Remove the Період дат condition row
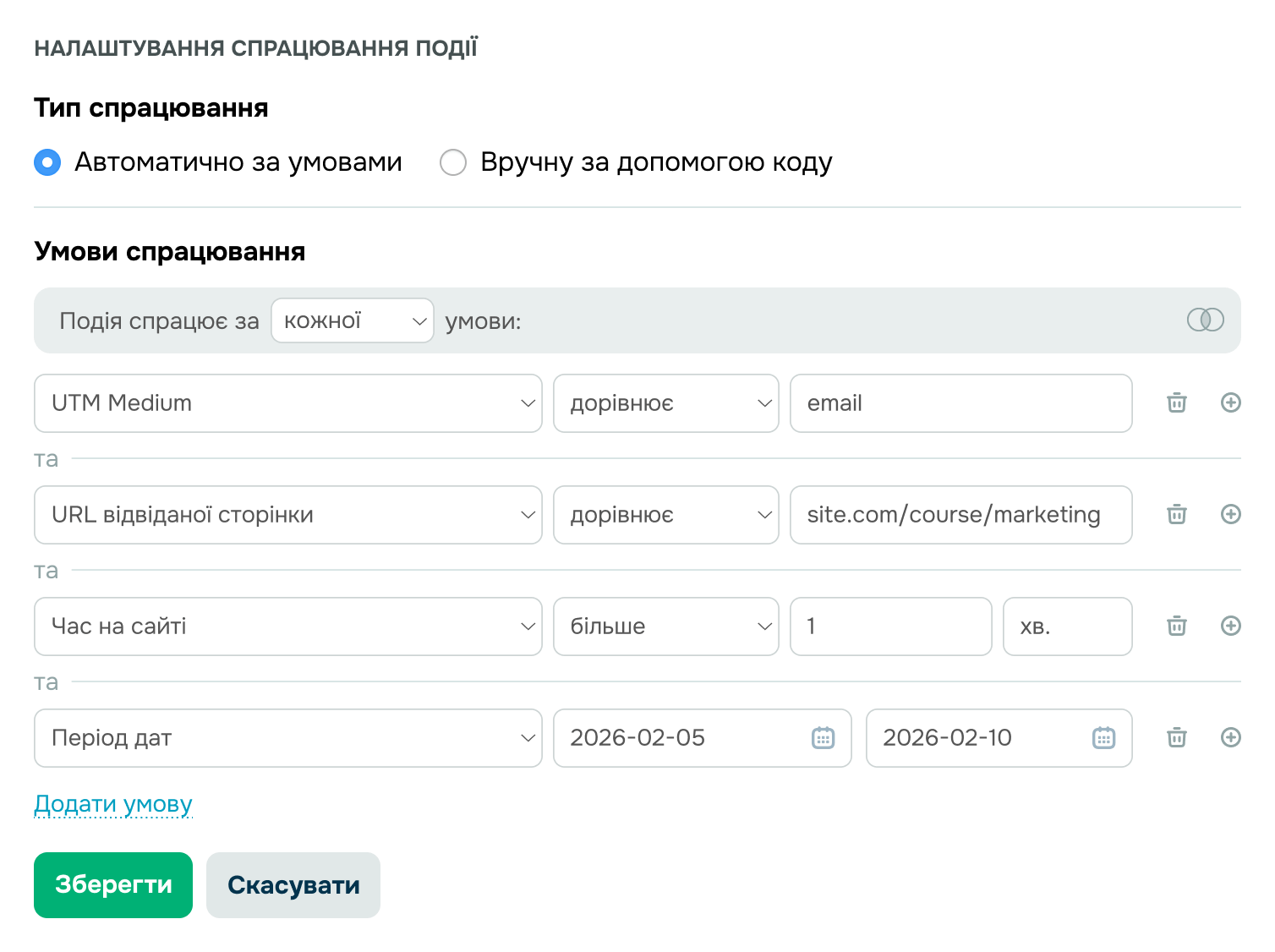The width and height of the screenshot is (1275, 952). click(x=1175, y=737)
